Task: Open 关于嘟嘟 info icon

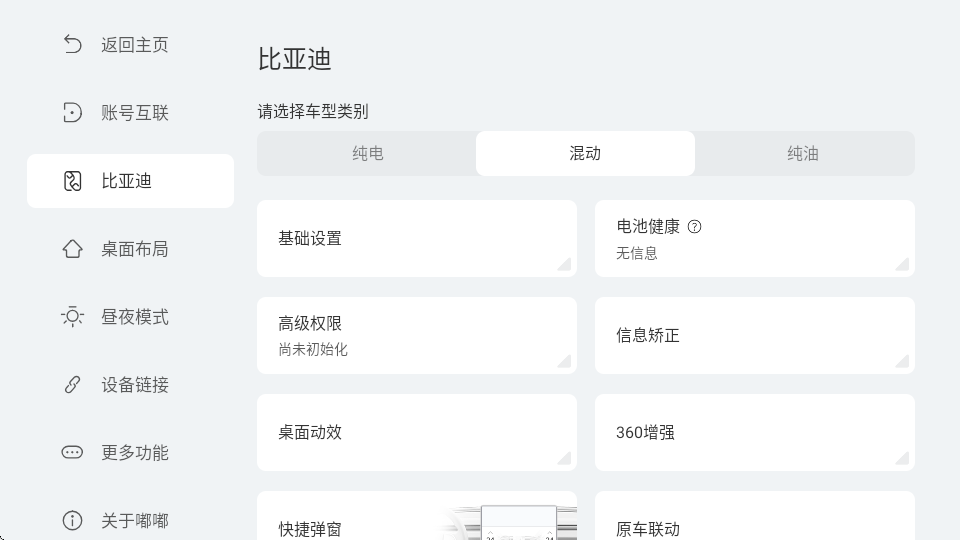Action: click(72, 520)
